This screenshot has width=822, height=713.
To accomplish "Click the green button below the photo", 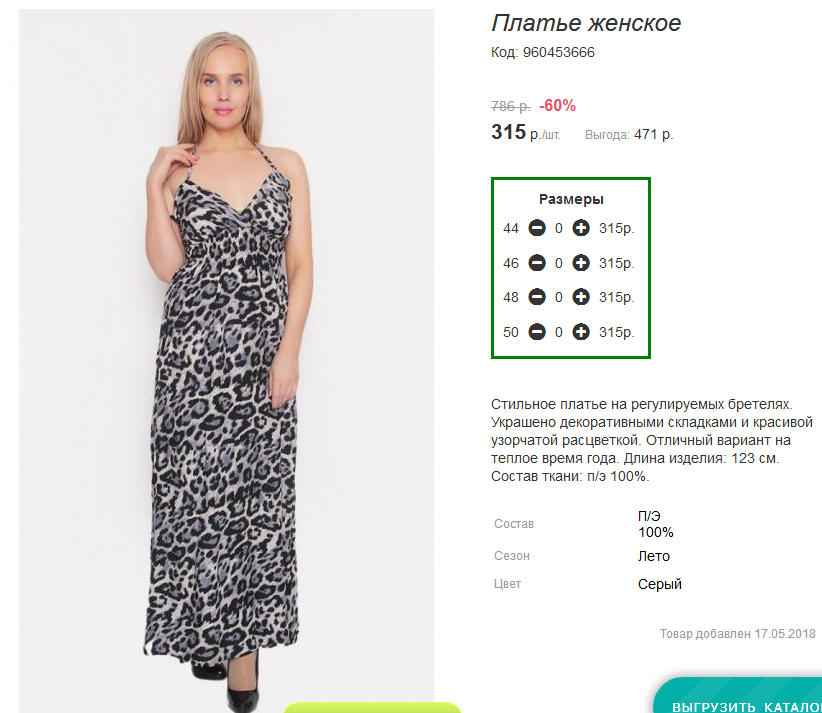I will [x=372, y=707].
